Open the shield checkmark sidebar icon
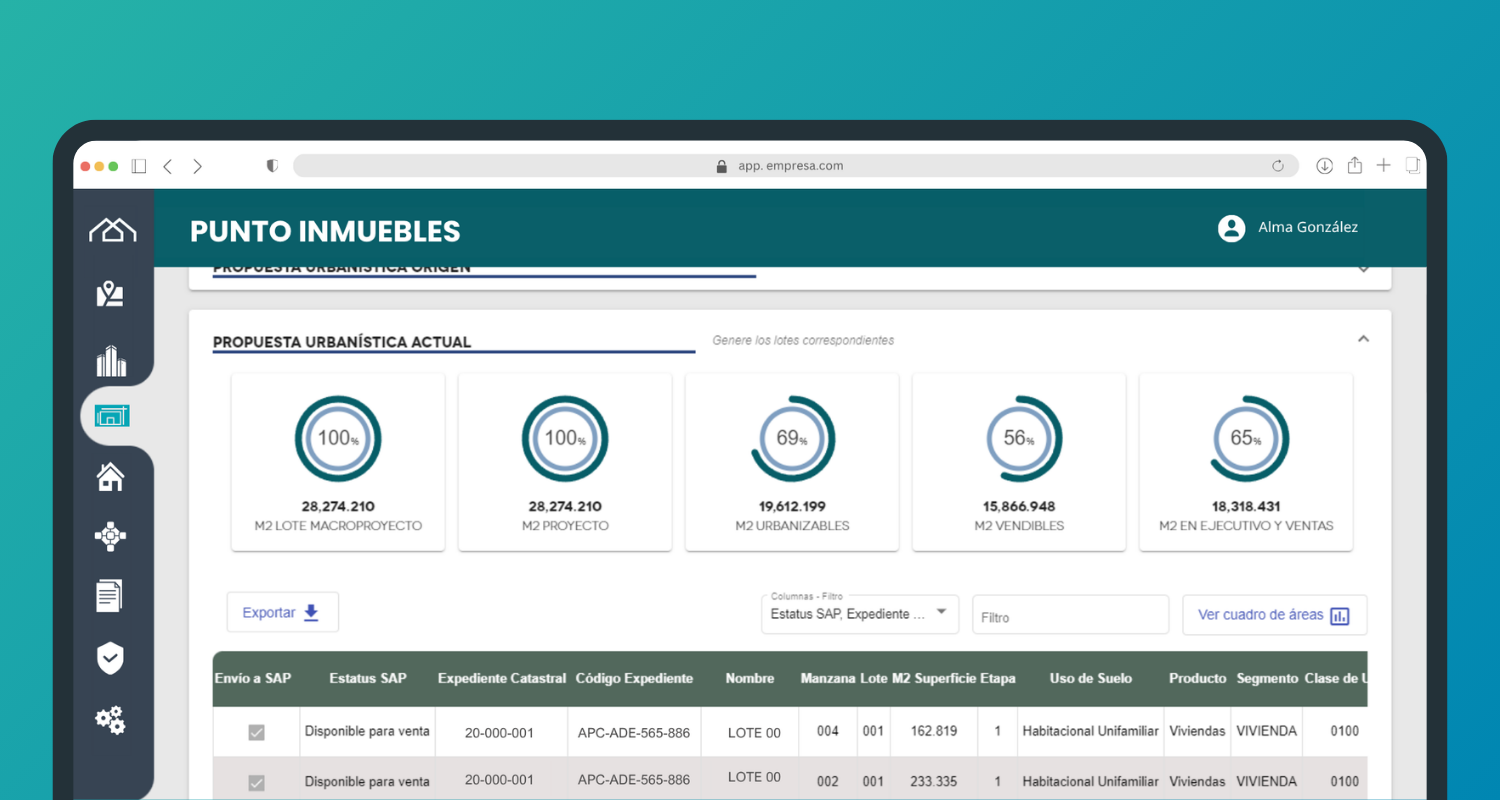This screenshot has height=800, width=1500. pos(110,658)
